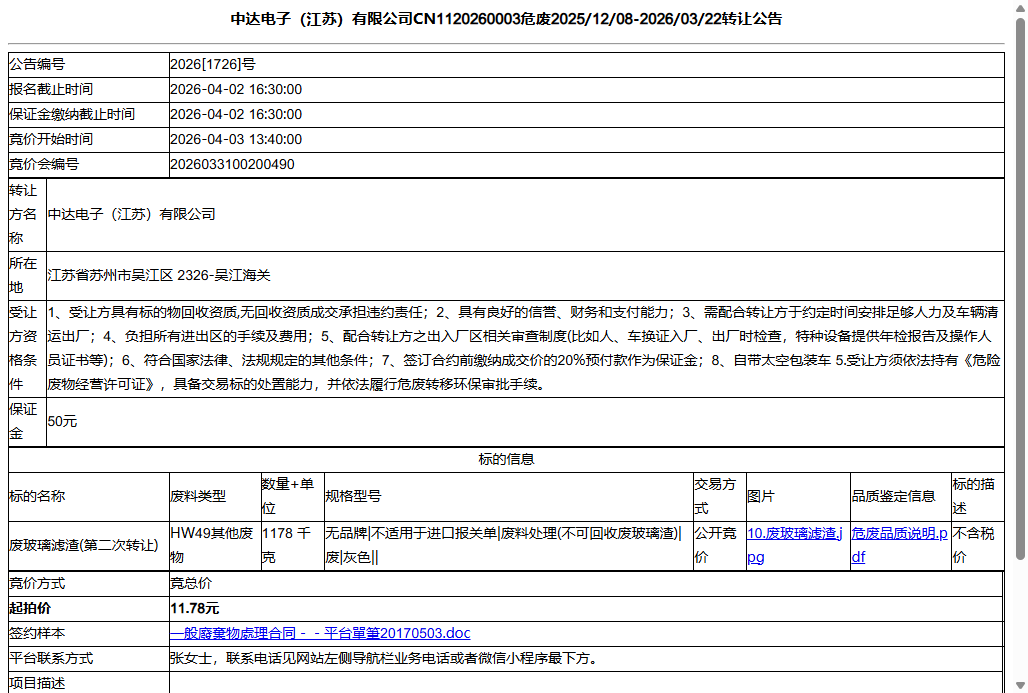Click the scrollbar up arrow
1028x693 pixels.
coord(1021,8)
